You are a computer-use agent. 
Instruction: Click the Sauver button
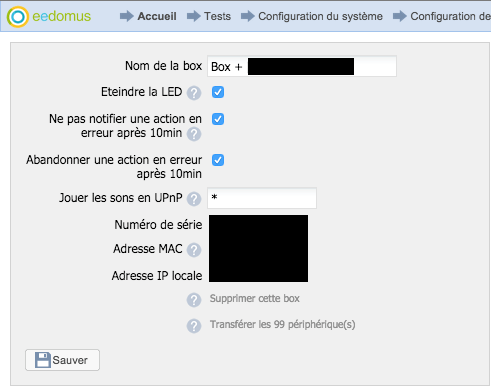pos(62,360)
